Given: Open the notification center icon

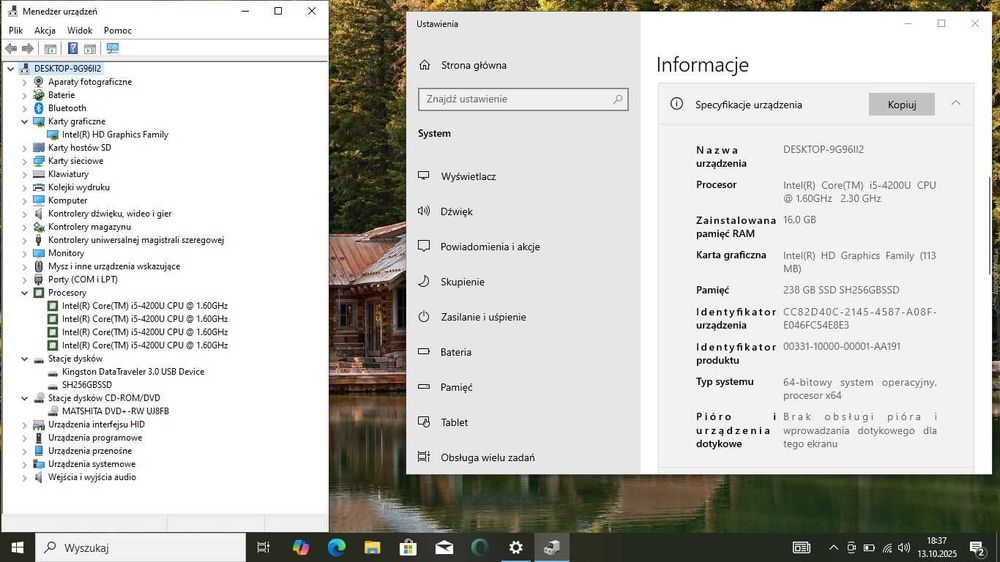Looking at the screenshot, I should (977, 548).
